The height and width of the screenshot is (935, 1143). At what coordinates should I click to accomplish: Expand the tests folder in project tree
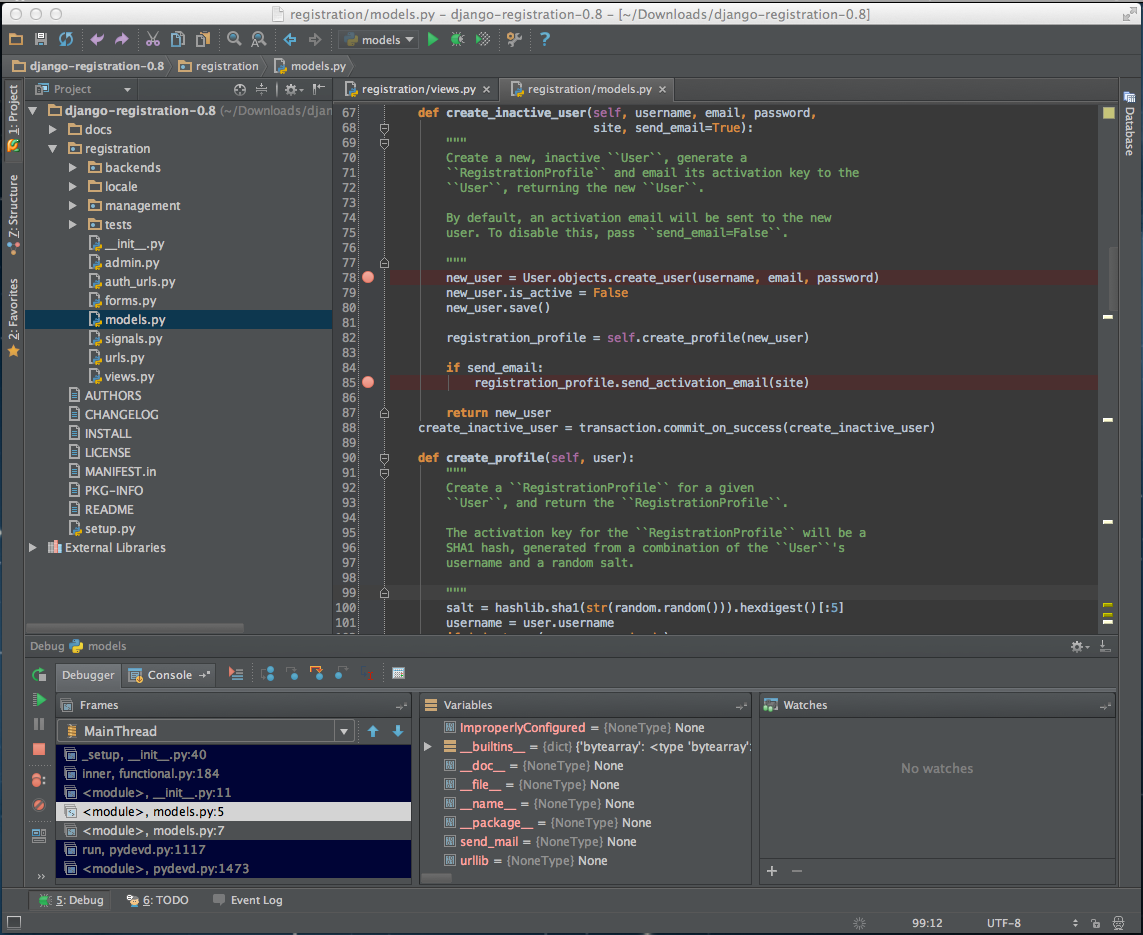(70, 224)
